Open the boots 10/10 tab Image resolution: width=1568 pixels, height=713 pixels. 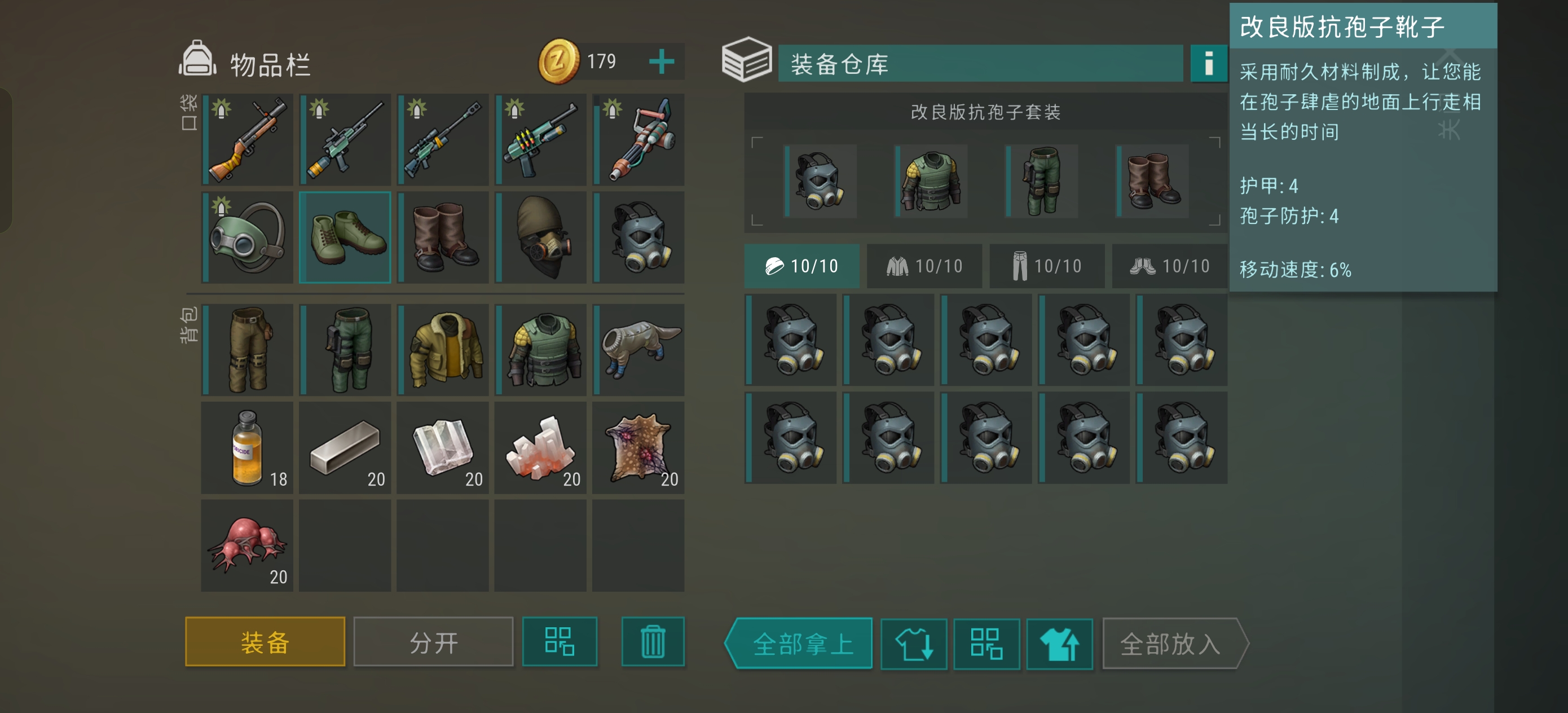click(1169, 266)
